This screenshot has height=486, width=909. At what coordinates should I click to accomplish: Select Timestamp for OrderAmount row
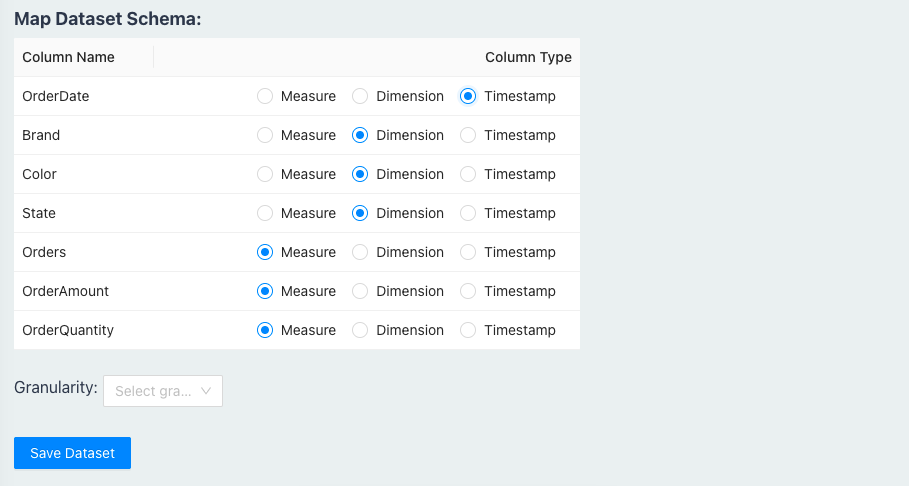point(468,291)
